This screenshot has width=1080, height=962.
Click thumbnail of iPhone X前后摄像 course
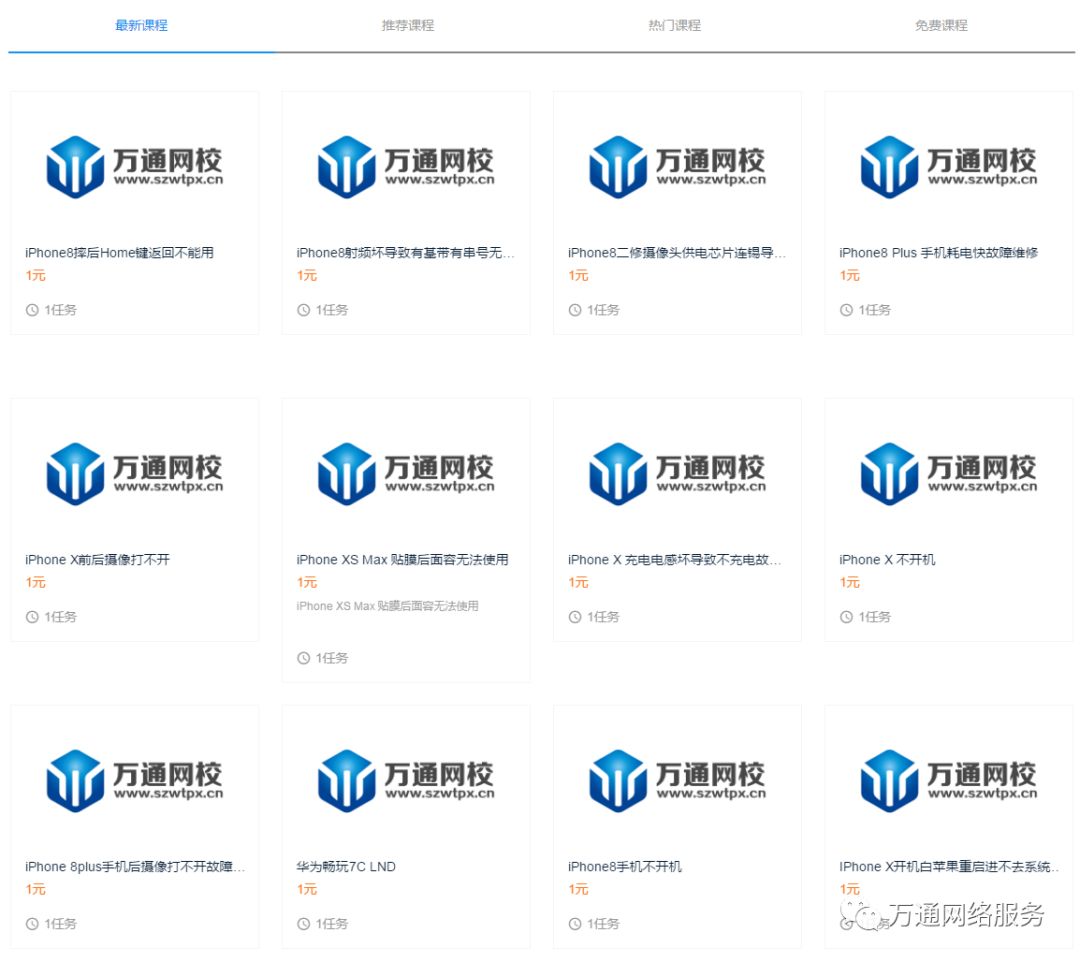(135, 474)
